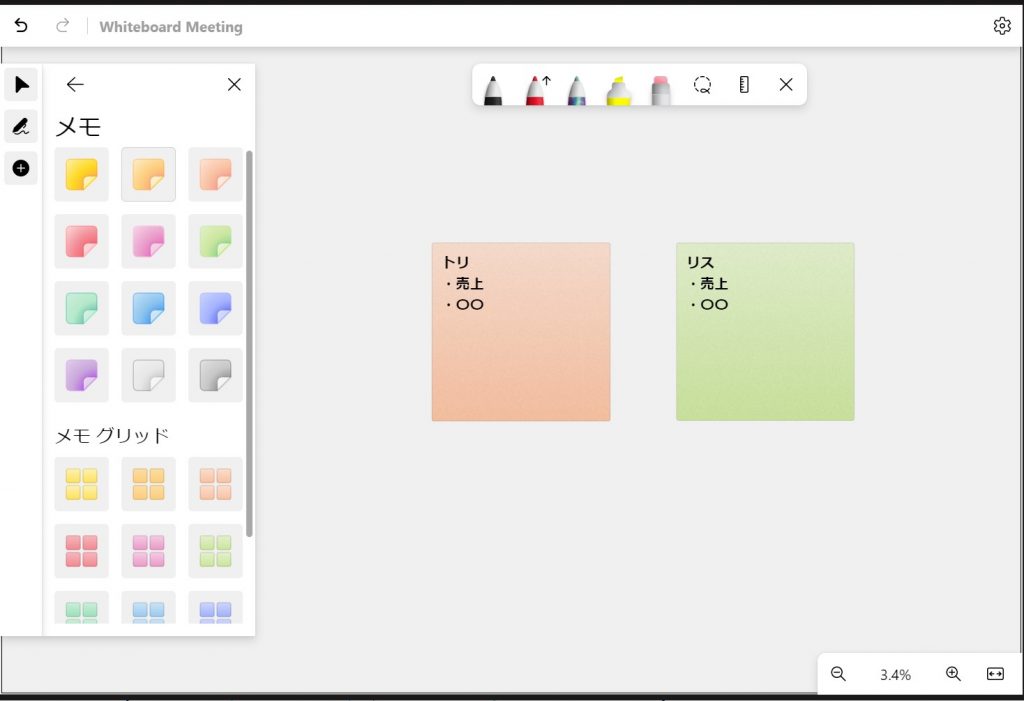
Task: Close the pen toolbar
Action: [786, 85]
